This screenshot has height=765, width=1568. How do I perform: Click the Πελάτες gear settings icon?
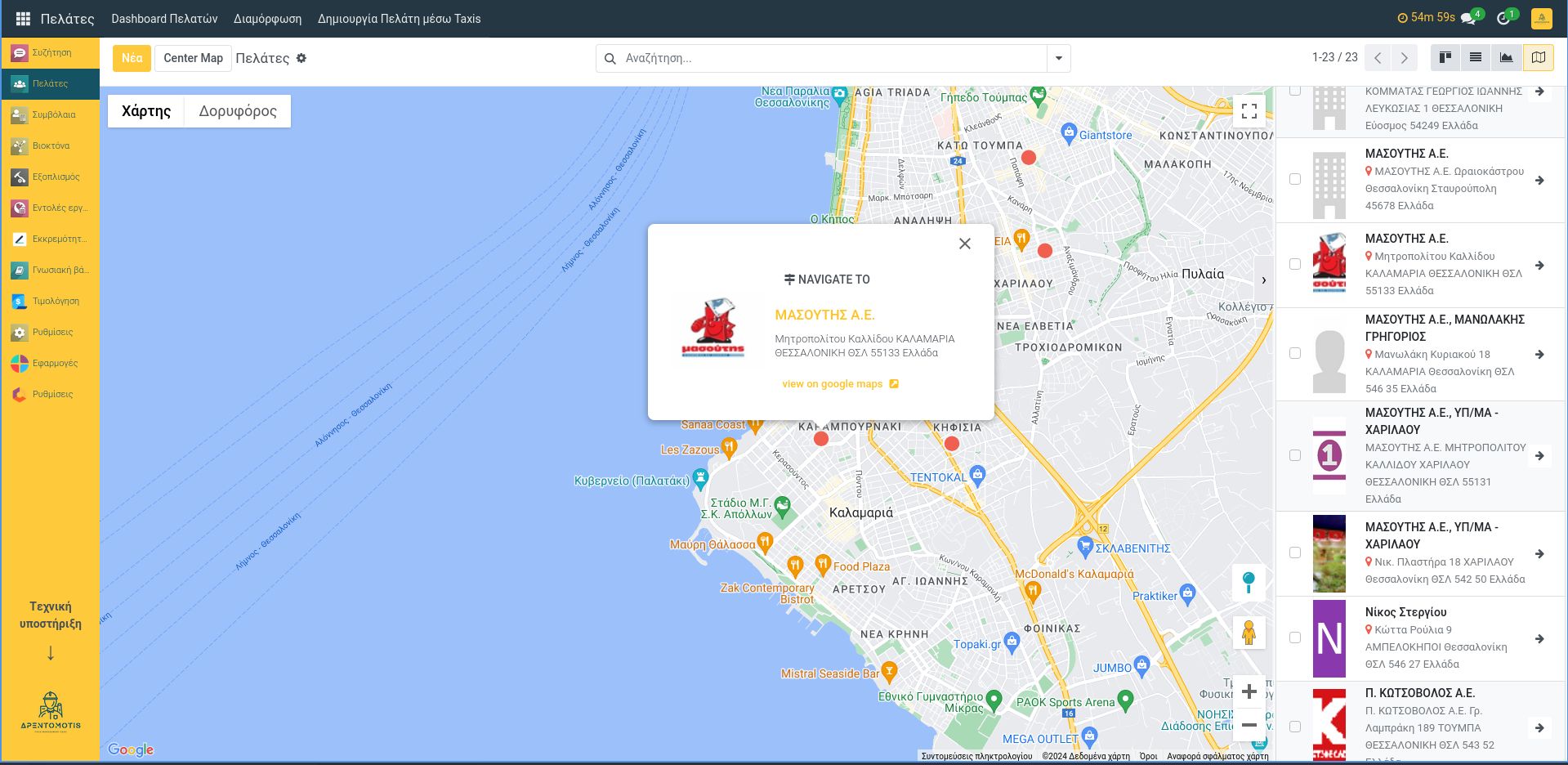[x=302, y=58]
